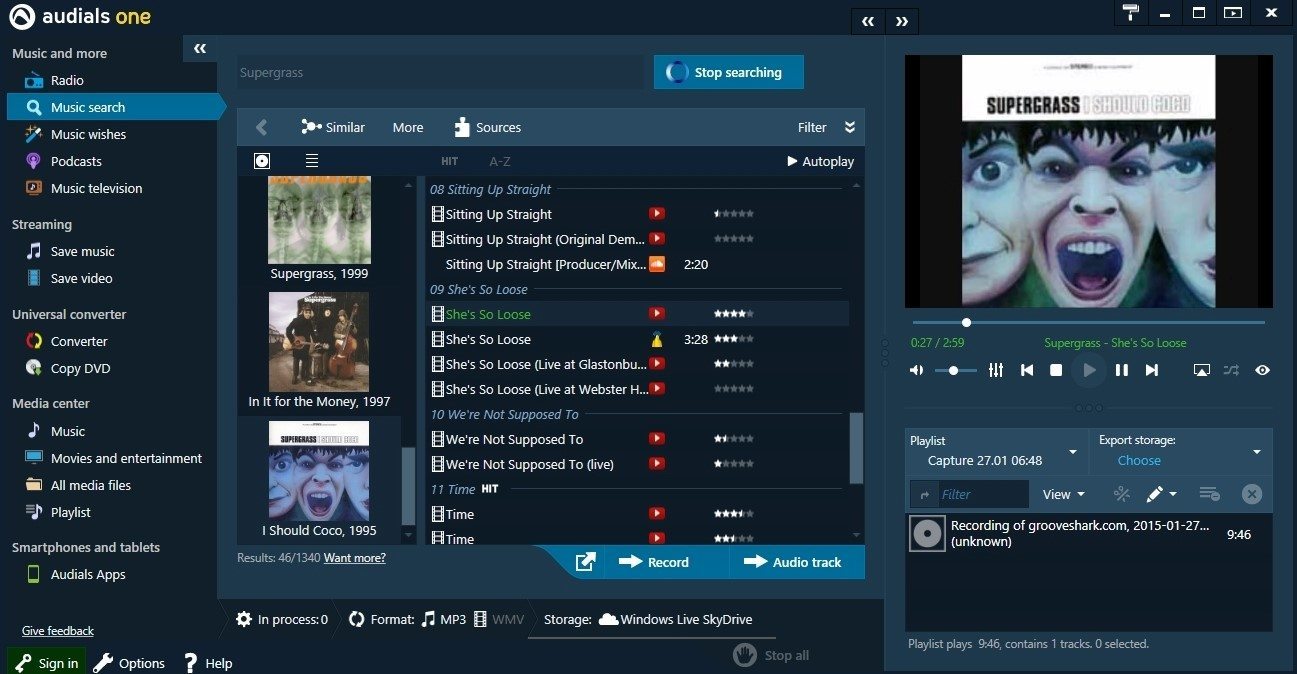
Task: Open the Radio section
Action: click(67, 80)
